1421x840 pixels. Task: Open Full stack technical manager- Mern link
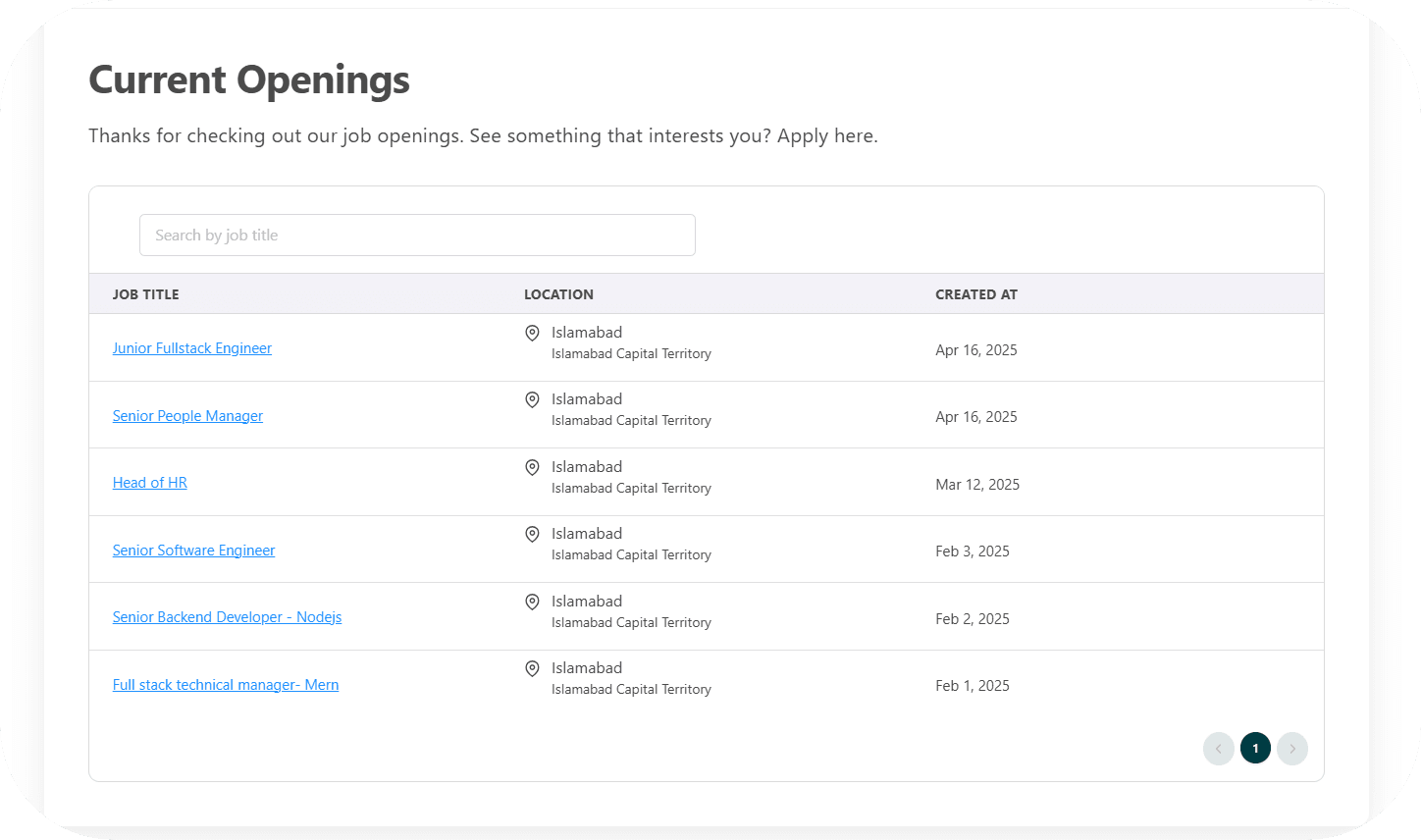(226, 685)
